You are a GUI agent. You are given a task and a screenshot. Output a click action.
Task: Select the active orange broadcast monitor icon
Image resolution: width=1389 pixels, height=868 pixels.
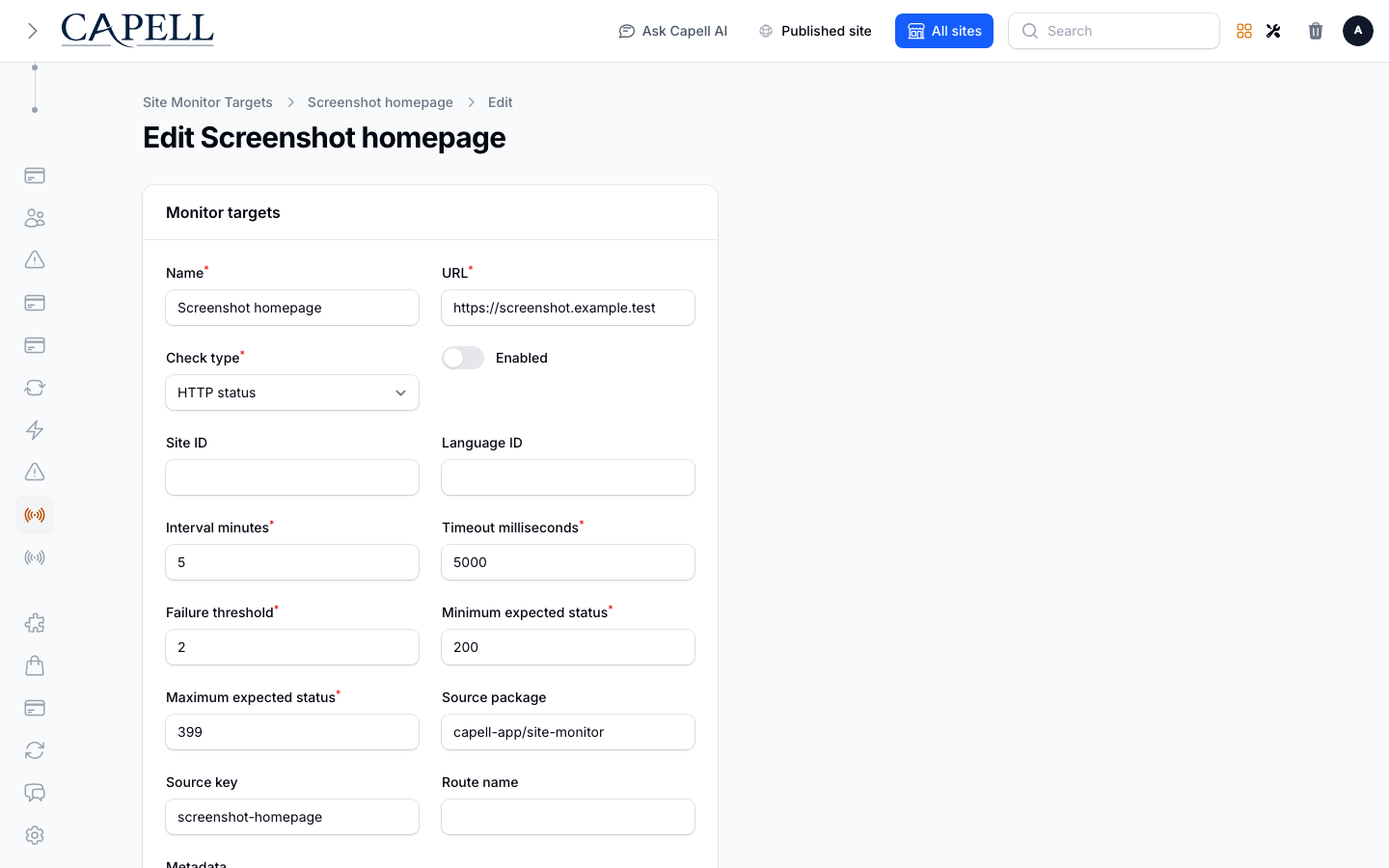point(35,515)
